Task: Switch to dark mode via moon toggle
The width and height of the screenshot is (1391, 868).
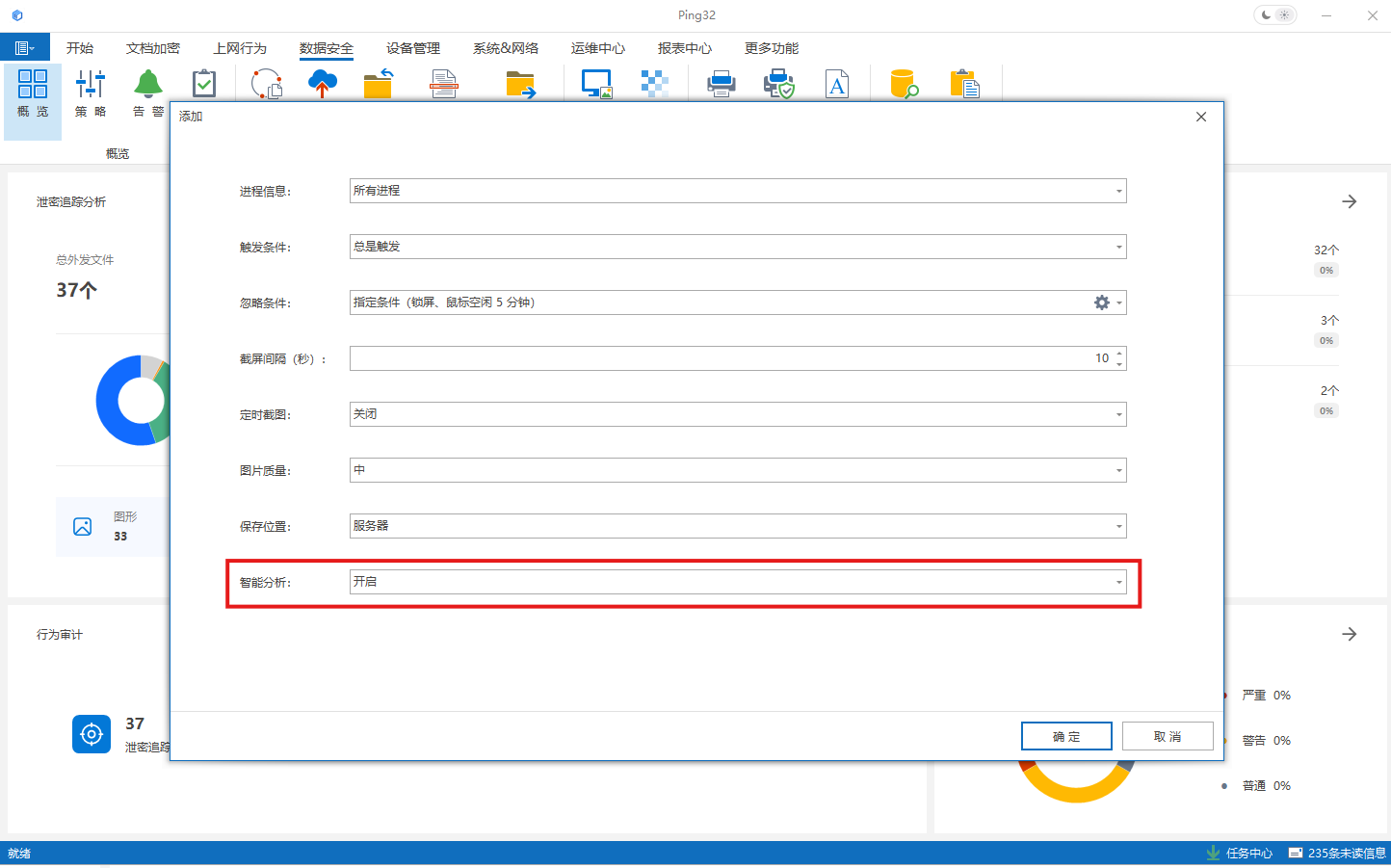Action: coord(1266,15)
